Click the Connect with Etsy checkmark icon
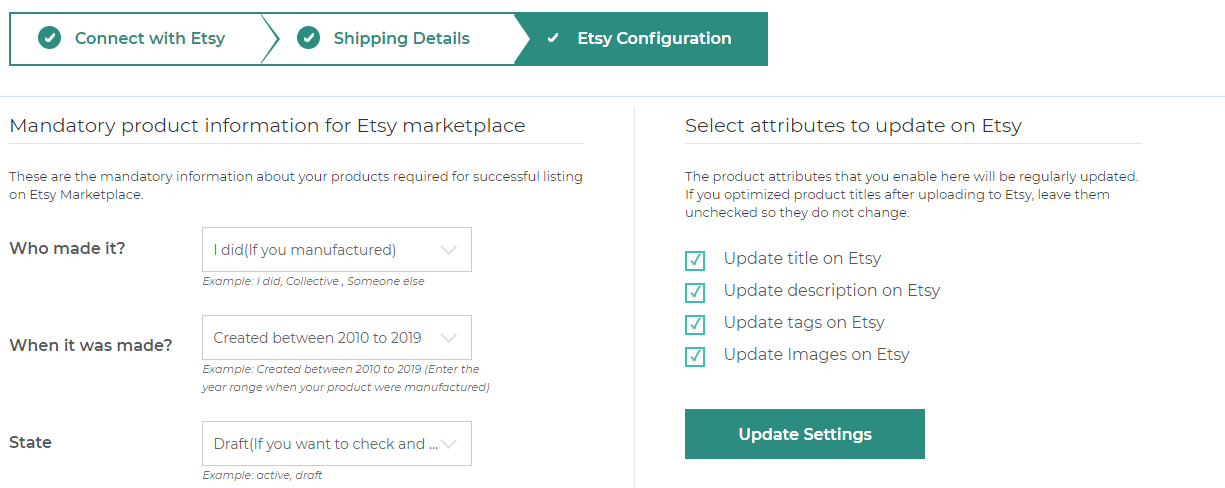This screenshot has height=488, width=1225. click(x=49, y=38)
